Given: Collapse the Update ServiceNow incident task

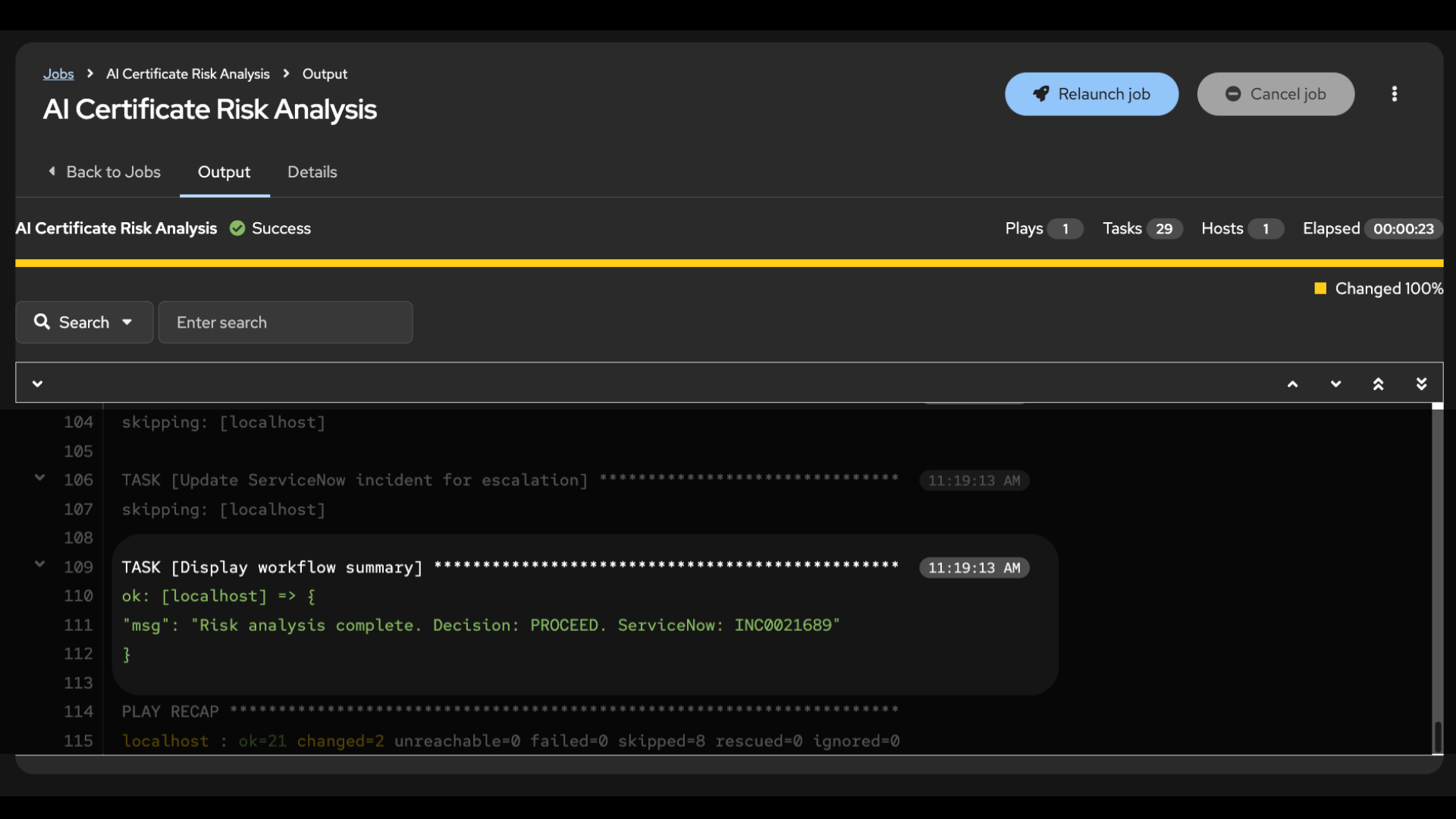Looking at the screenshot, I should pyautogui.click(x=39, y=478).
